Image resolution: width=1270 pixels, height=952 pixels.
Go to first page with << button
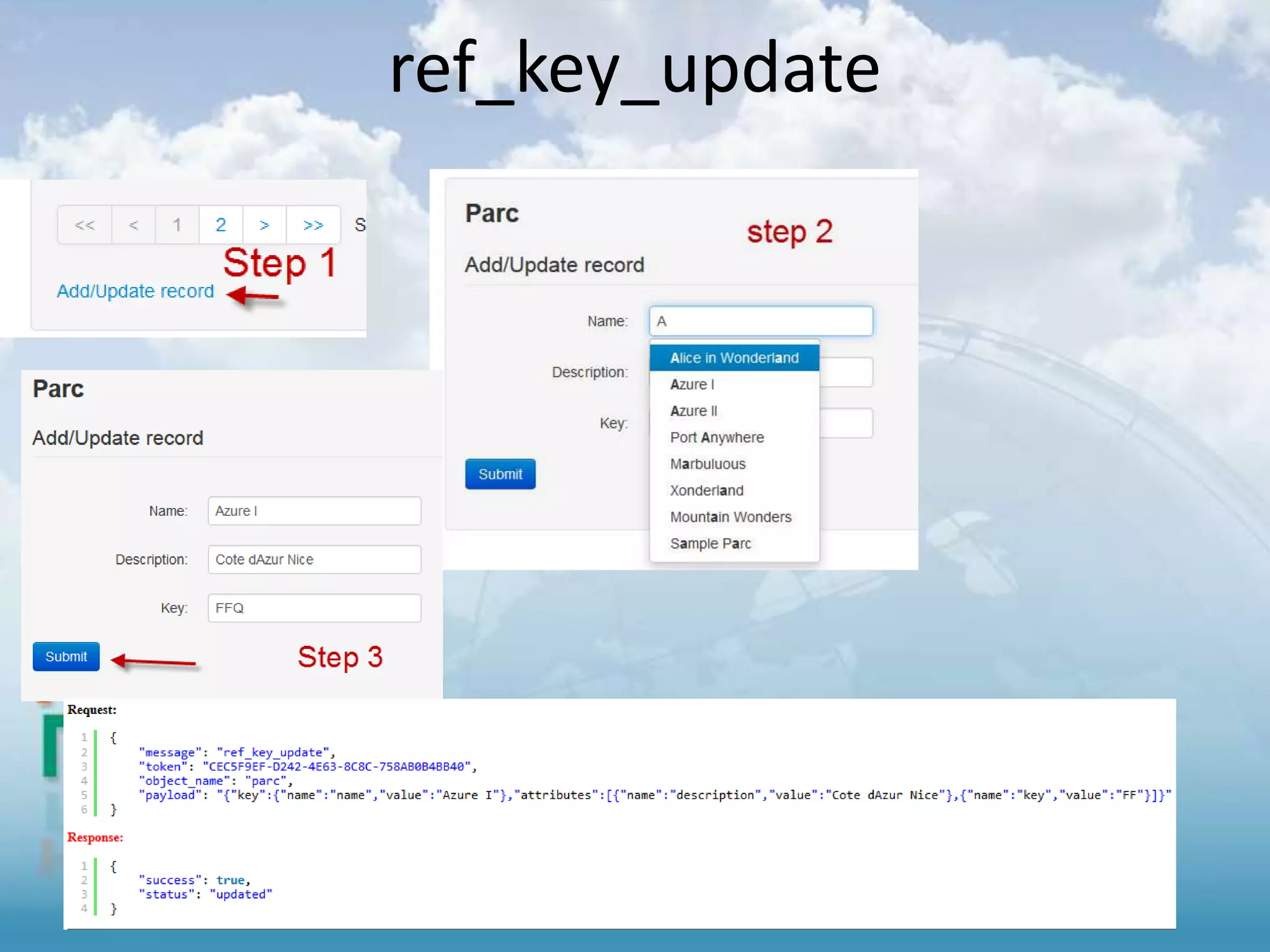coord(85,225)
